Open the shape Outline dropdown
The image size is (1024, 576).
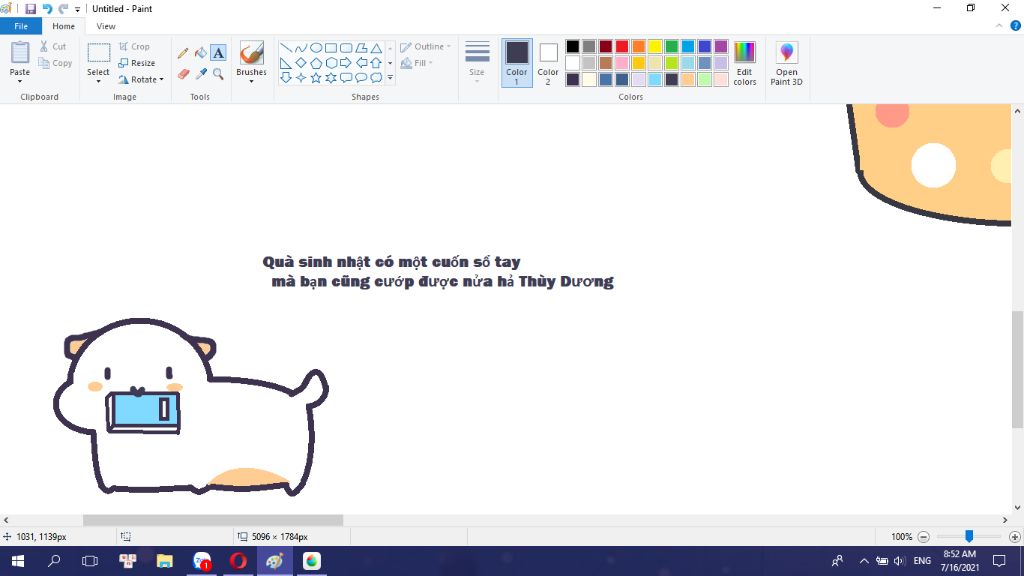click(x=425, y=46)
